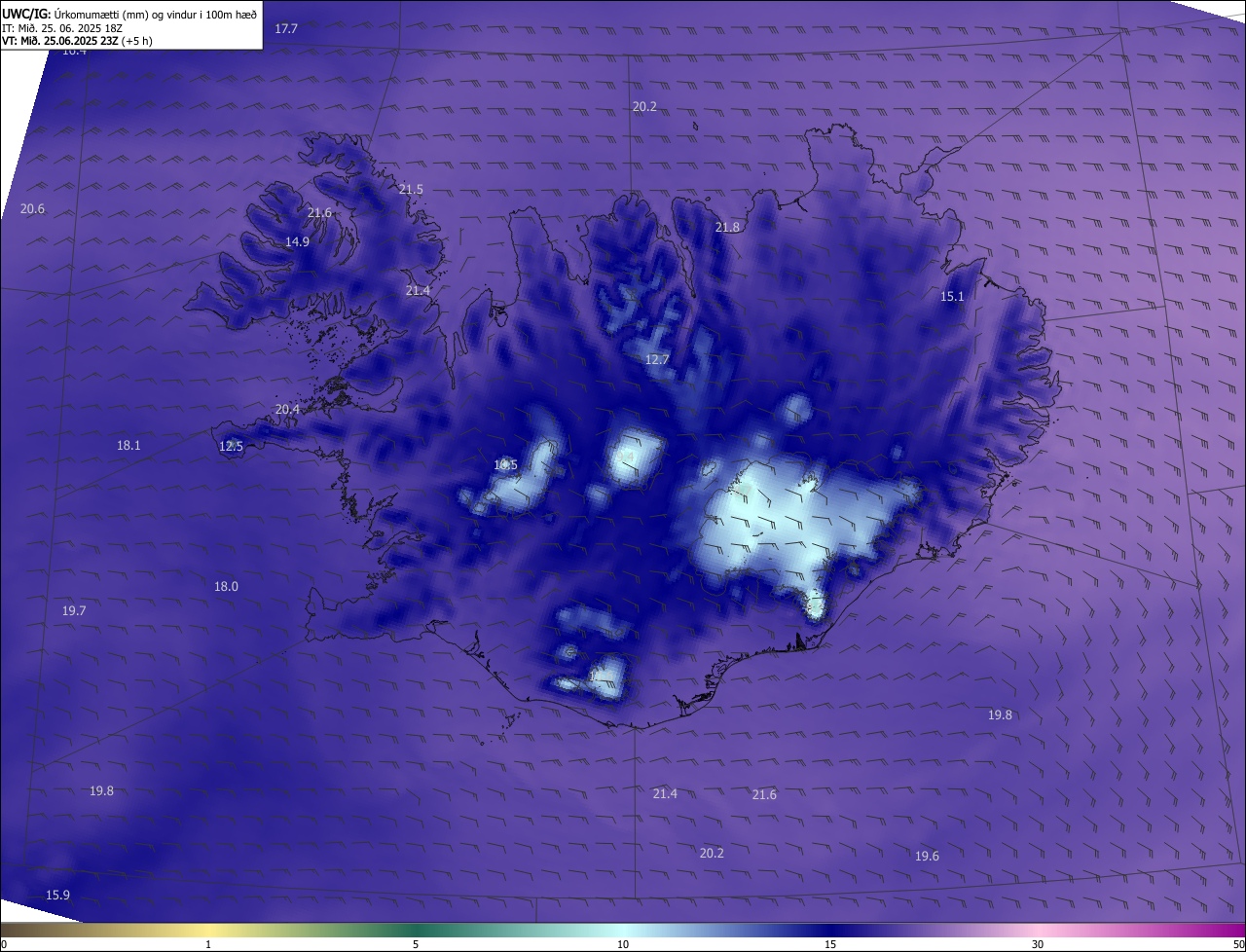Click the 21.5 value on the map
The height and width of the screenshot is (952, 1246).
tap(411, 190)
